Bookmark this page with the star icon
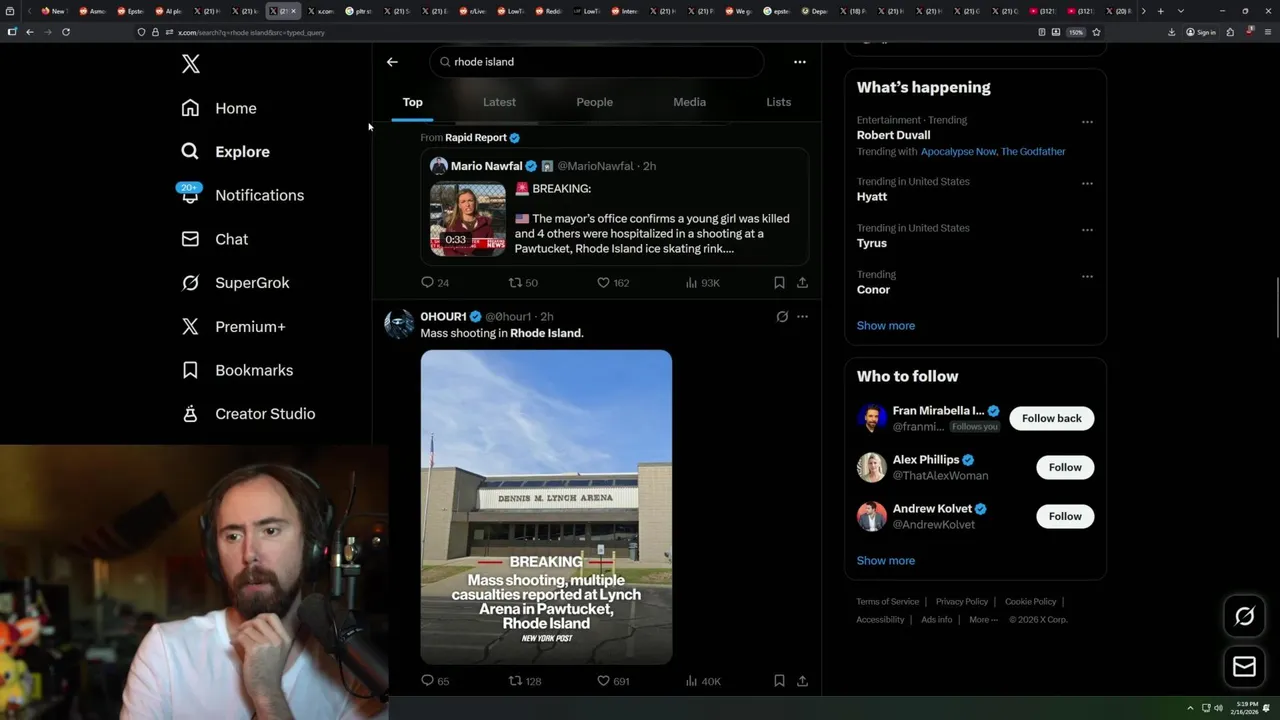 [1096, 32]
